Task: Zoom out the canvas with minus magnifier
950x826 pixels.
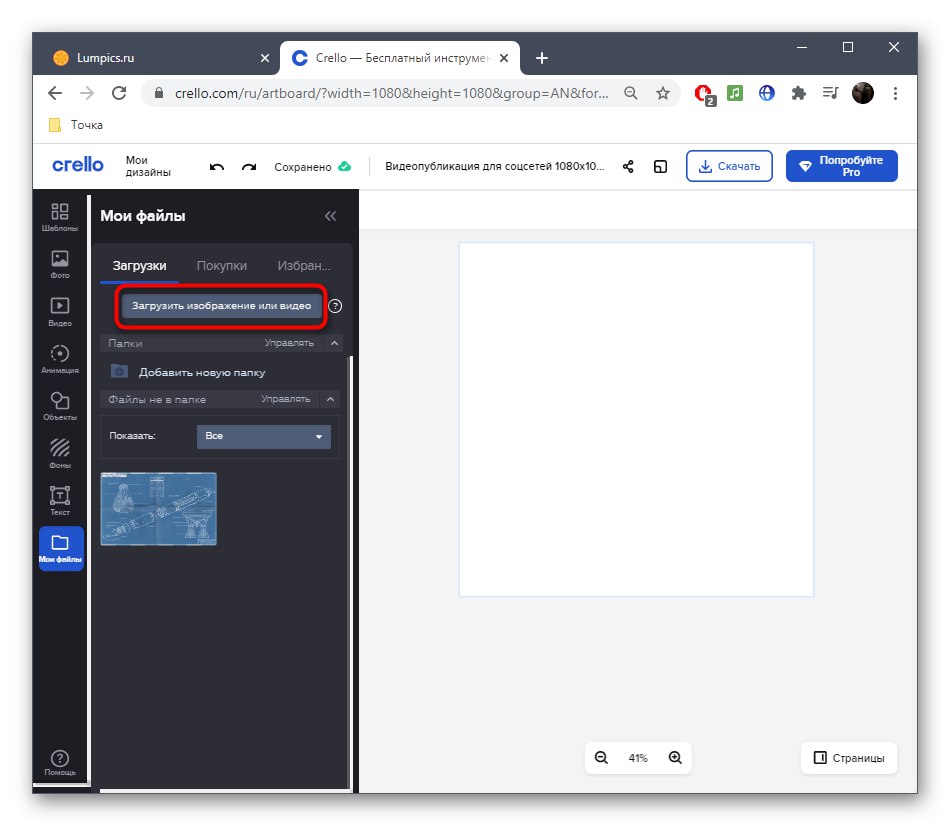Action: pyautogui.click(x=601, y=758)
